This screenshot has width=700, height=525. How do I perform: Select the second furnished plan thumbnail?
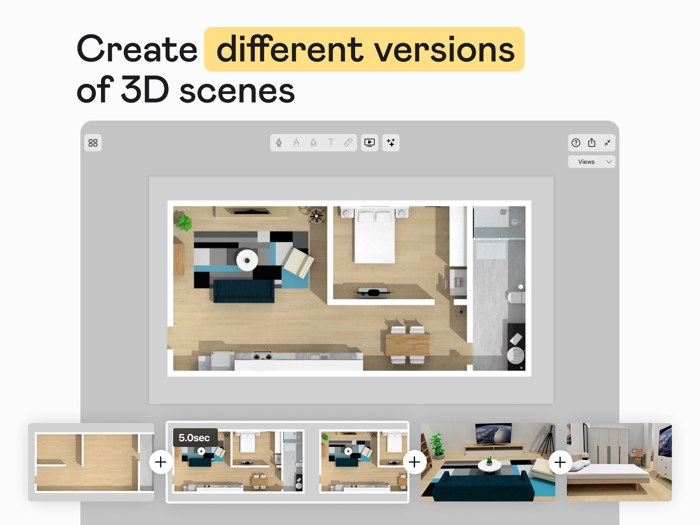pyautogui.click(x=363, y=462)
